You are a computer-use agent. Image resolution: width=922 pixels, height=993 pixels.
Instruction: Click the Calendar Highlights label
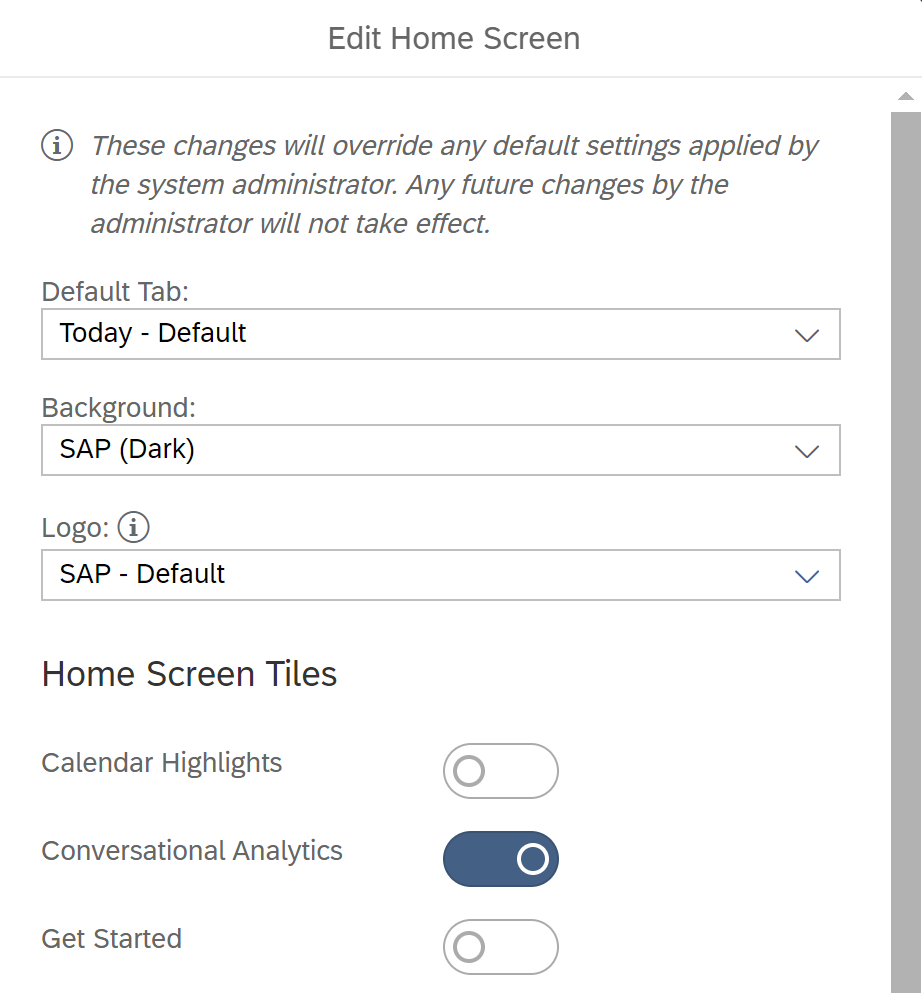click(x=162, y=763)
